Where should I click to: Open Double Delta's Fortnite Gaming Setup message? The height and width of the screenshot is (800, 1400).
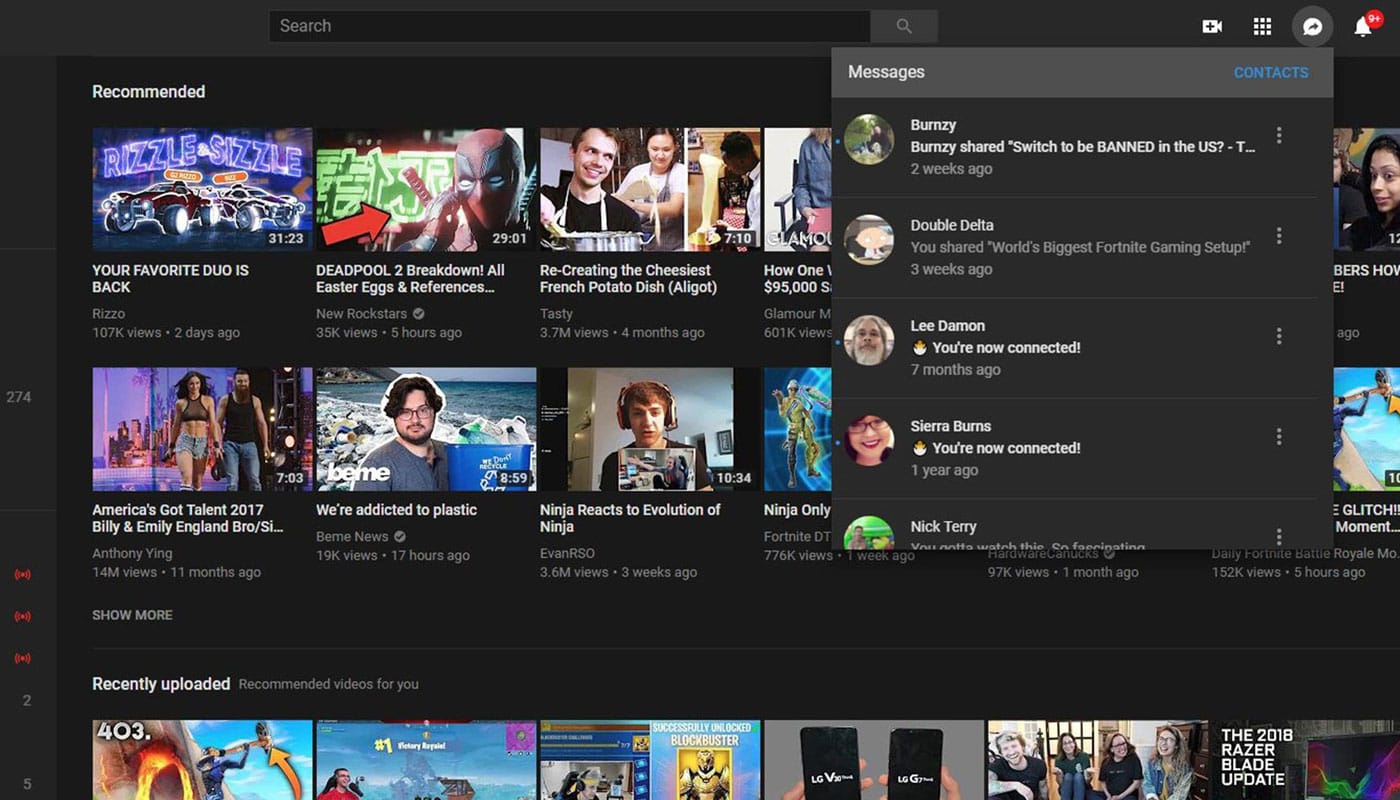tap(1080, 248)
